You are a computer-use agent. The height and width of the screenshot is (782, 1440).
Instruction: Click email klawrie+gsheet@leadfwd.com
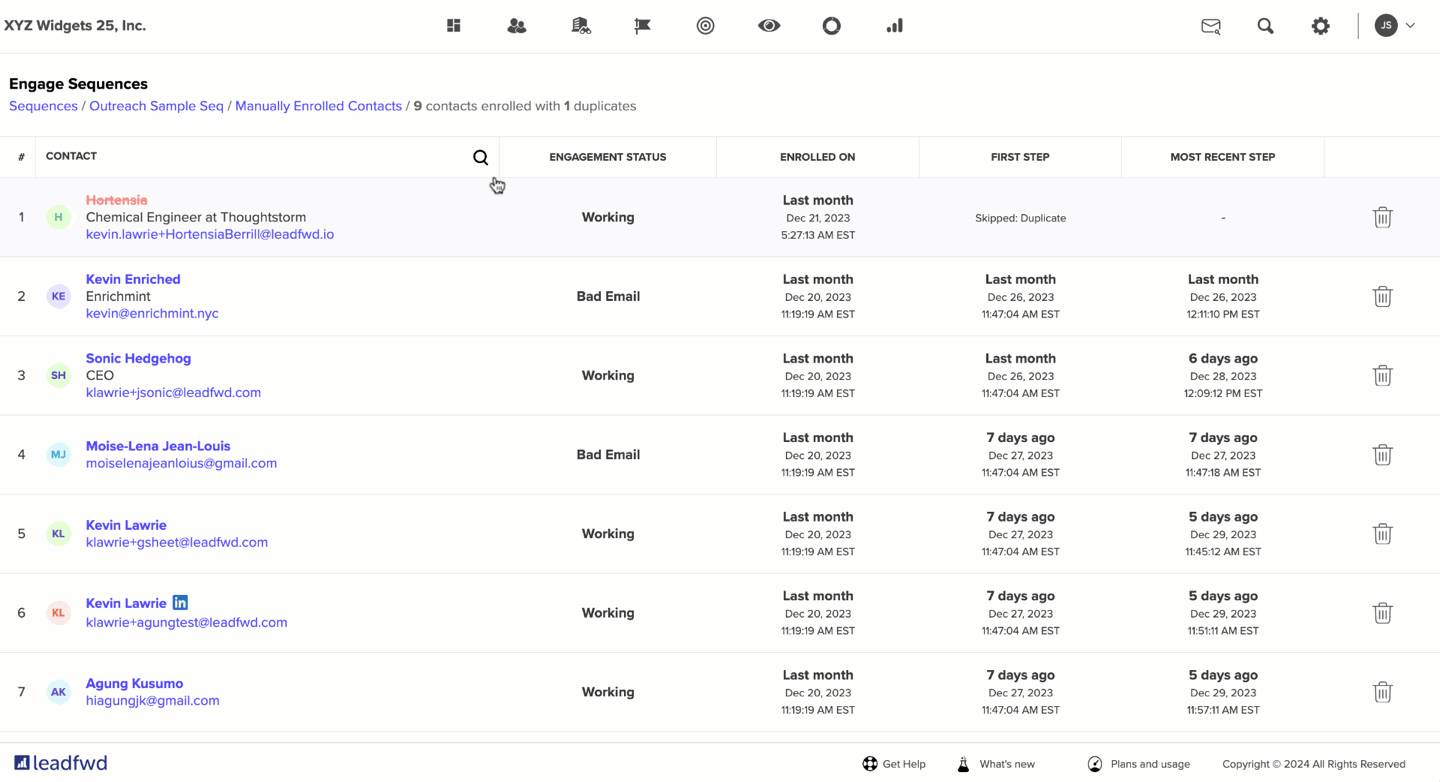pos(177,542)
